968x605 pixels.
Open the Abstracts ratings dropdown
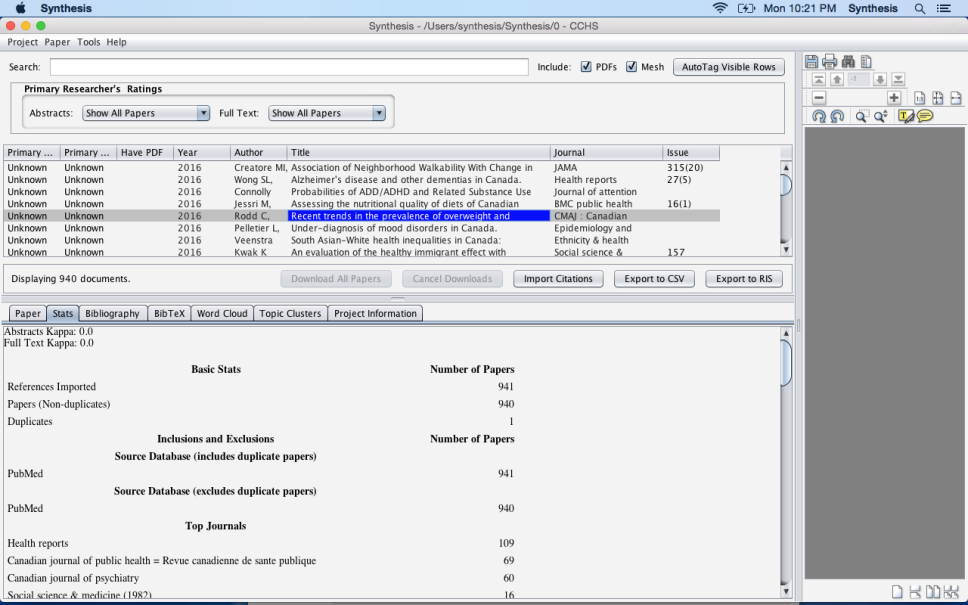(146, 113)
